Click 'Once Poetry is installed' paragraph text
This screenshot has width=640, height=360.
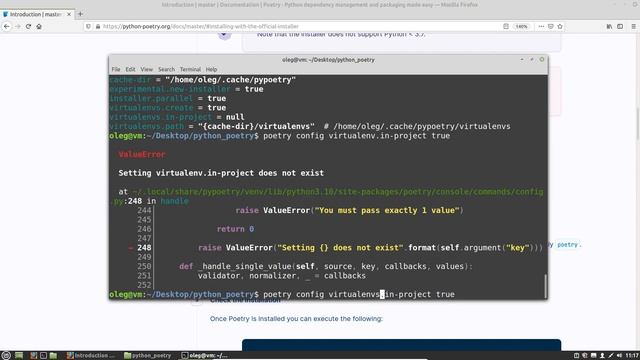click(296, 318)
